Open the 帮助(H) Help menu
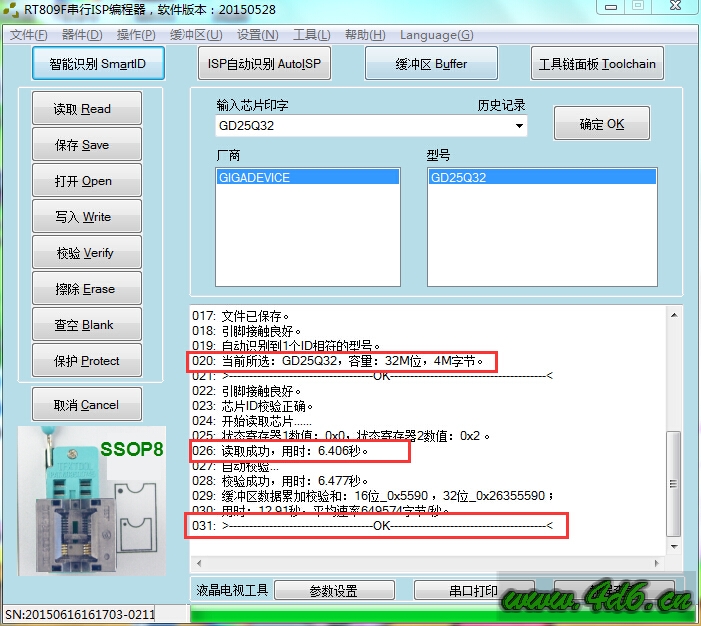The image size is (701, 626). (x=365, y=35)
